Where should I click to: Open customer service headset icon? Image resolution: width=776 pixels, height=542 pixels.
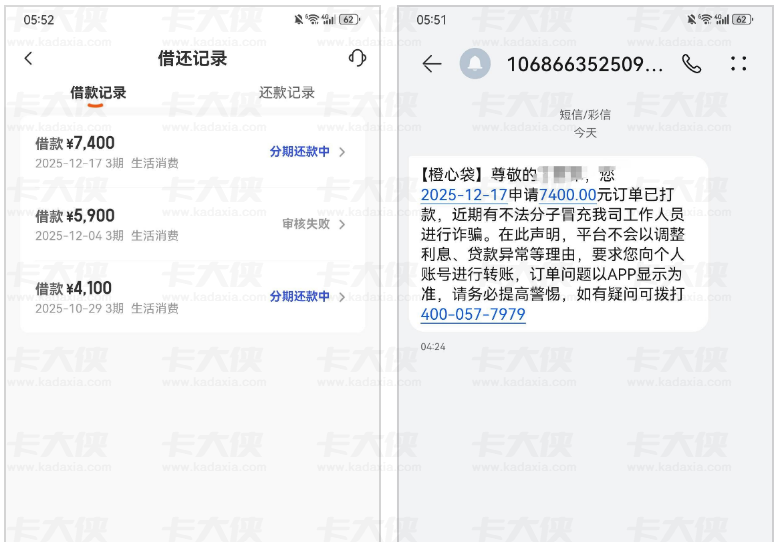(357, 58)
